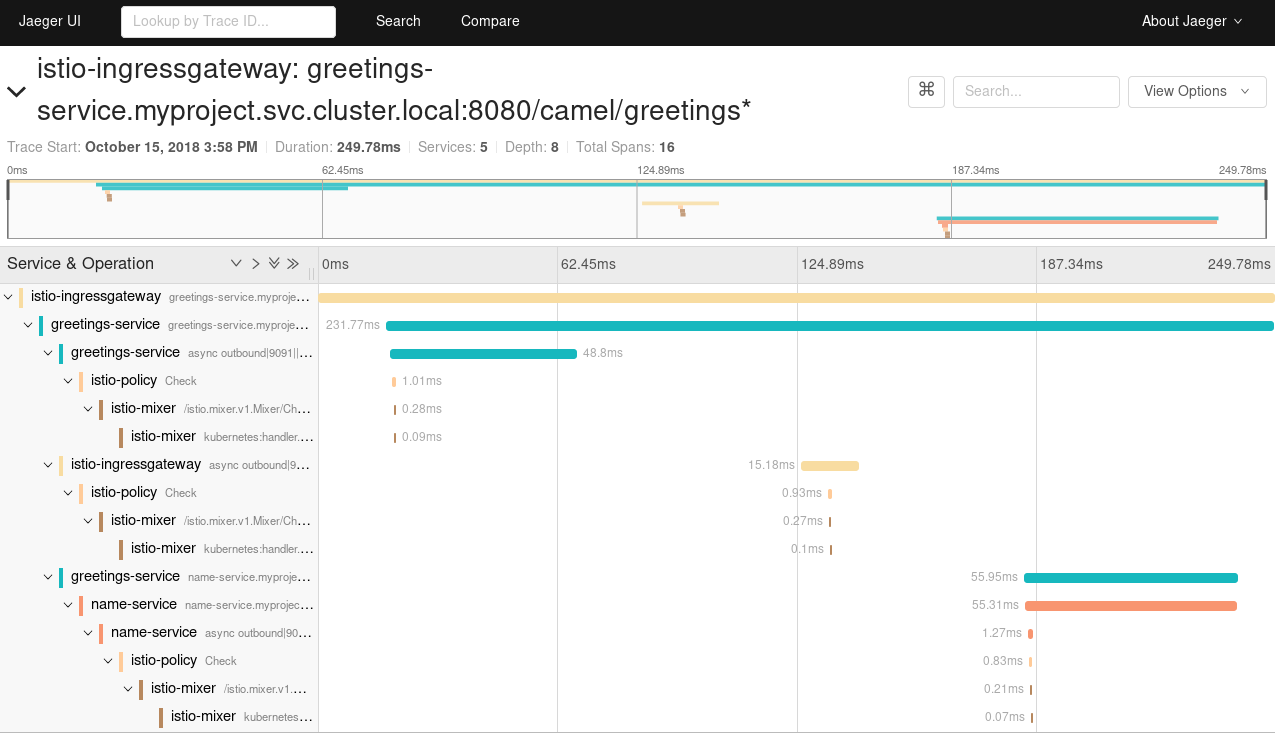The height and width of the screenshot is (736, 1275).
Task: Select the 55.95ms greetings-service timeline bar
Action: [x=1131, y=577]
